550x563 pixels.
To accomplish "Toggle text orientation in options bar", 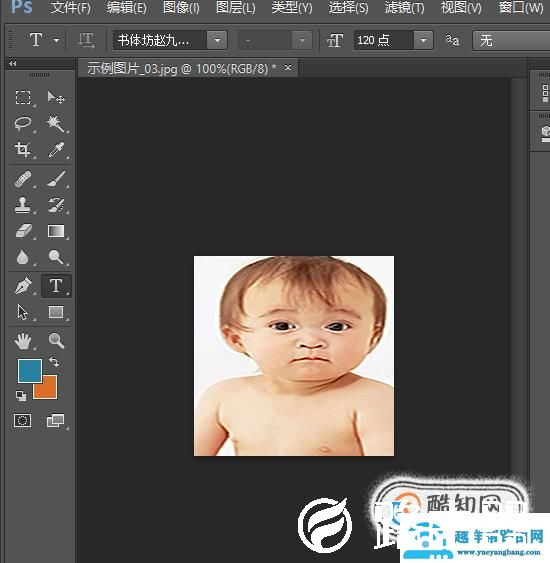I will pos(86,40).
